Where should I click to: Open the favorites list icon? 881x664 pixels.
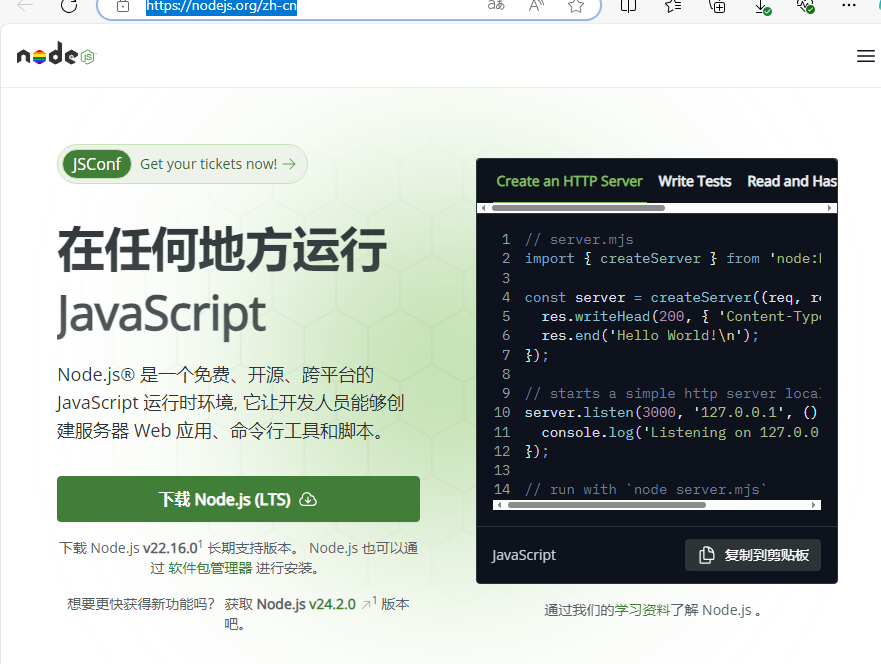click(673, 6)
